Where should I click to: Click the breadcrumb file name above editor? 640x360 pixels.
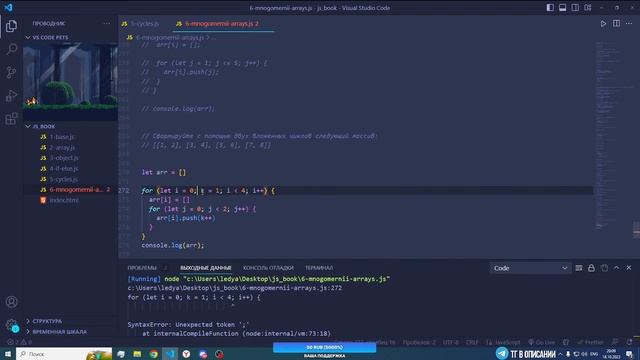point(169,38)
